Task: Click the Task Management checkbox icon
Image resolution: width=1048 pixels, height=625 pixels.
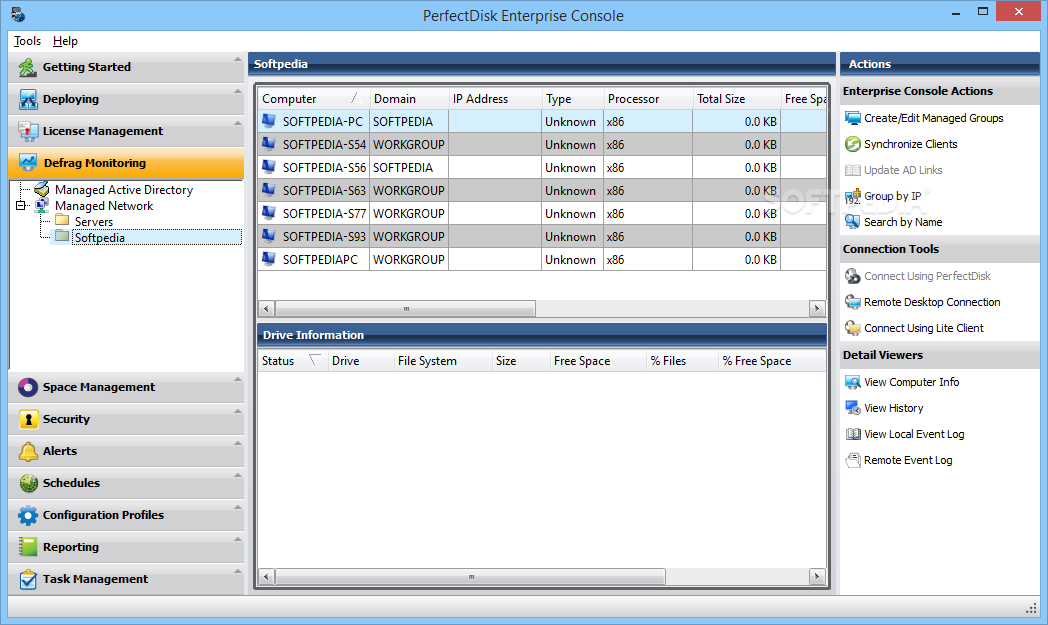Action: coord(27,579)
